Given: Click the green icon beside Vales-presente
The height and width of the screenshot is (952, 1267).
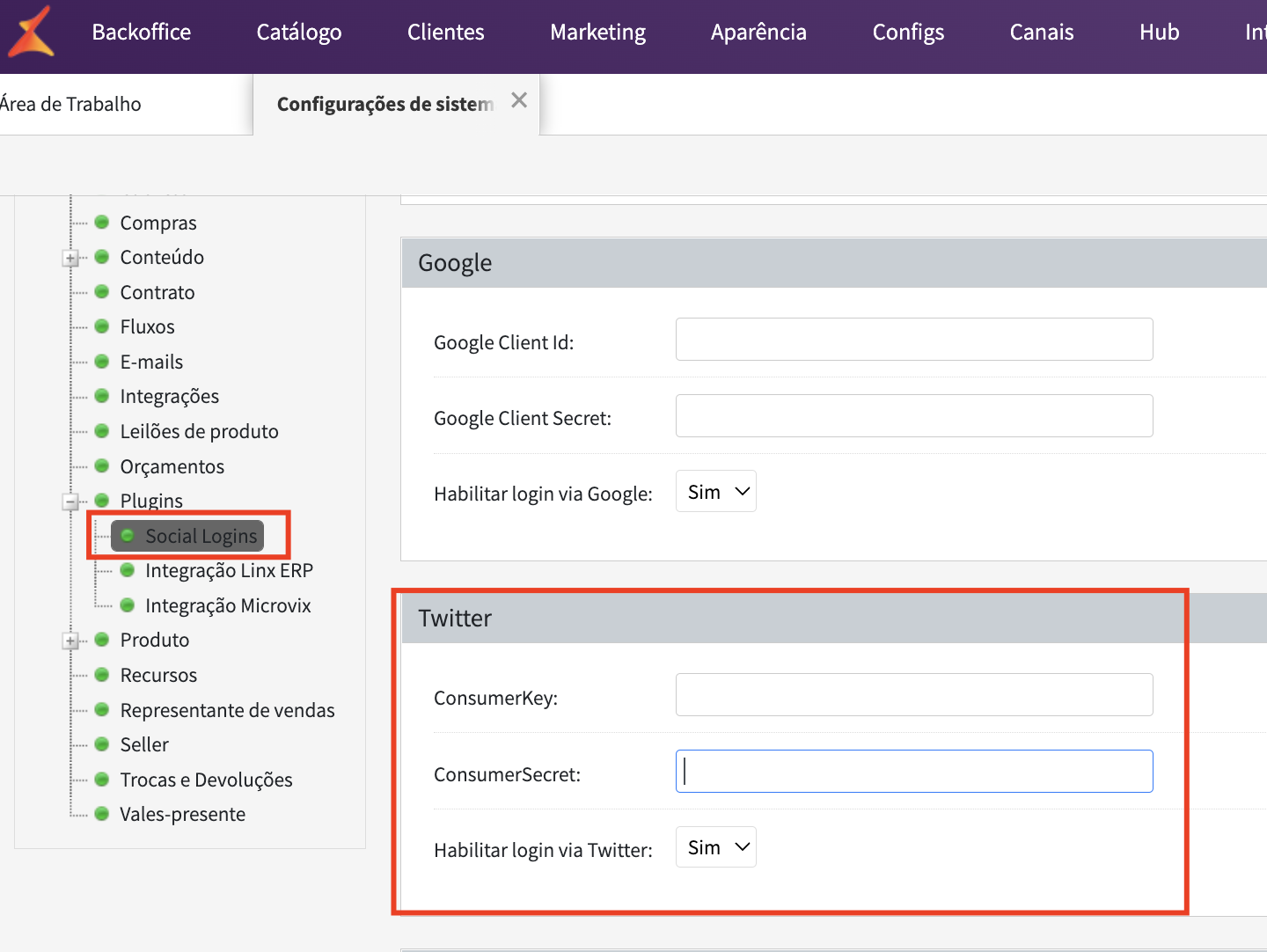Looking at the screenshot, I should [x=102, y=813].
